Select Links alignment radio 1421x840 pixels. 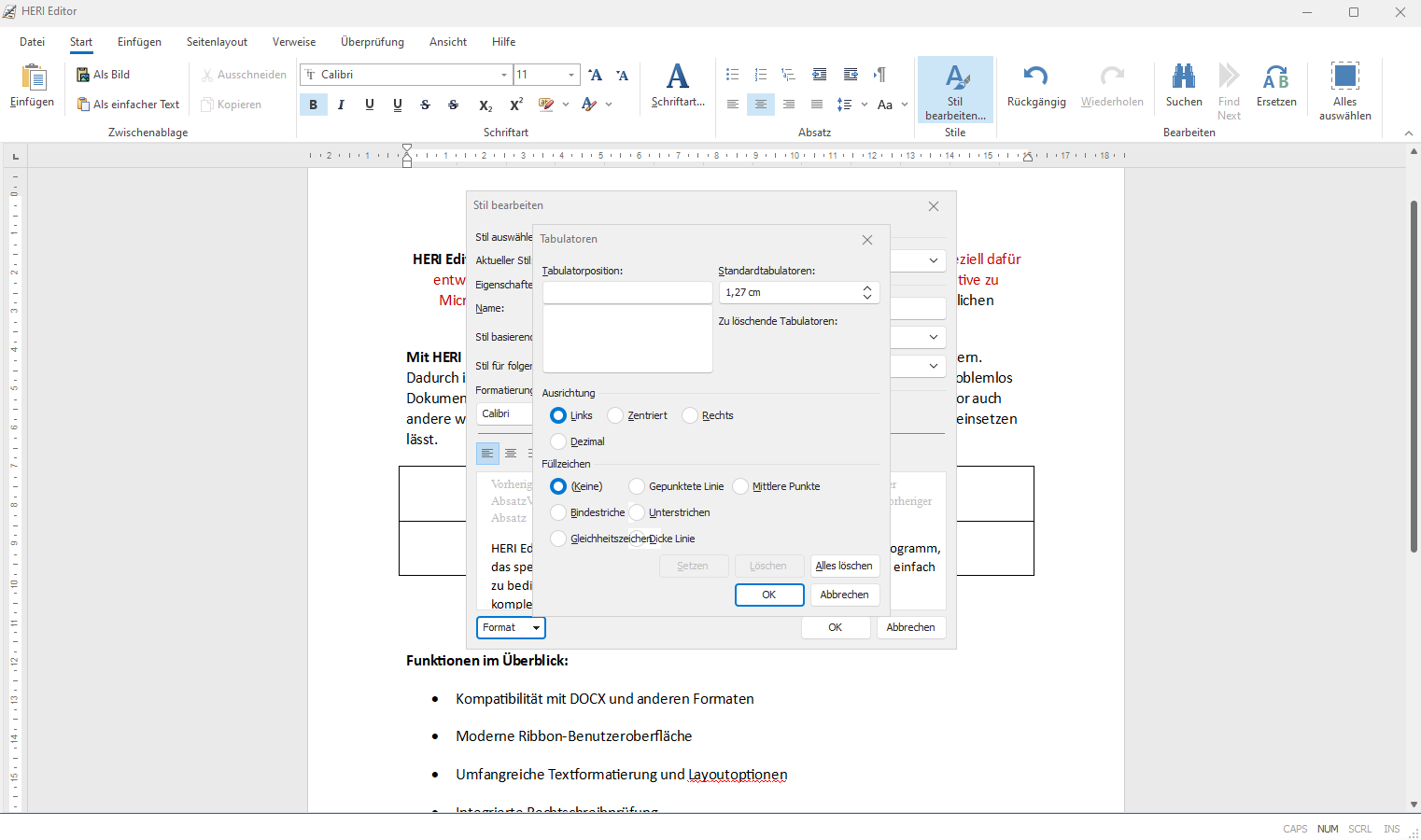coord(558,415)
